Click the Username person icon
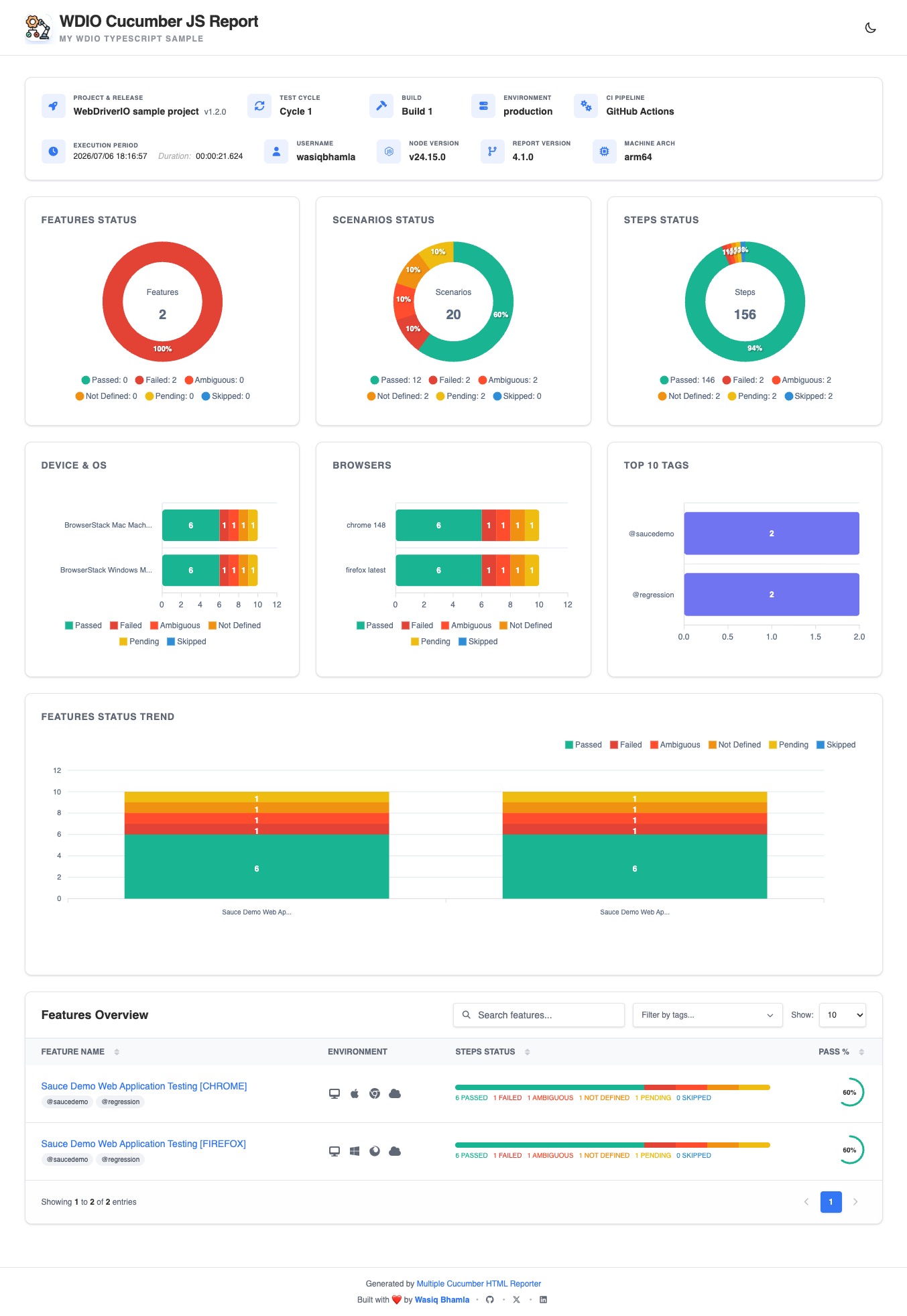This screenshot has width=907, height=1316. 276,152
